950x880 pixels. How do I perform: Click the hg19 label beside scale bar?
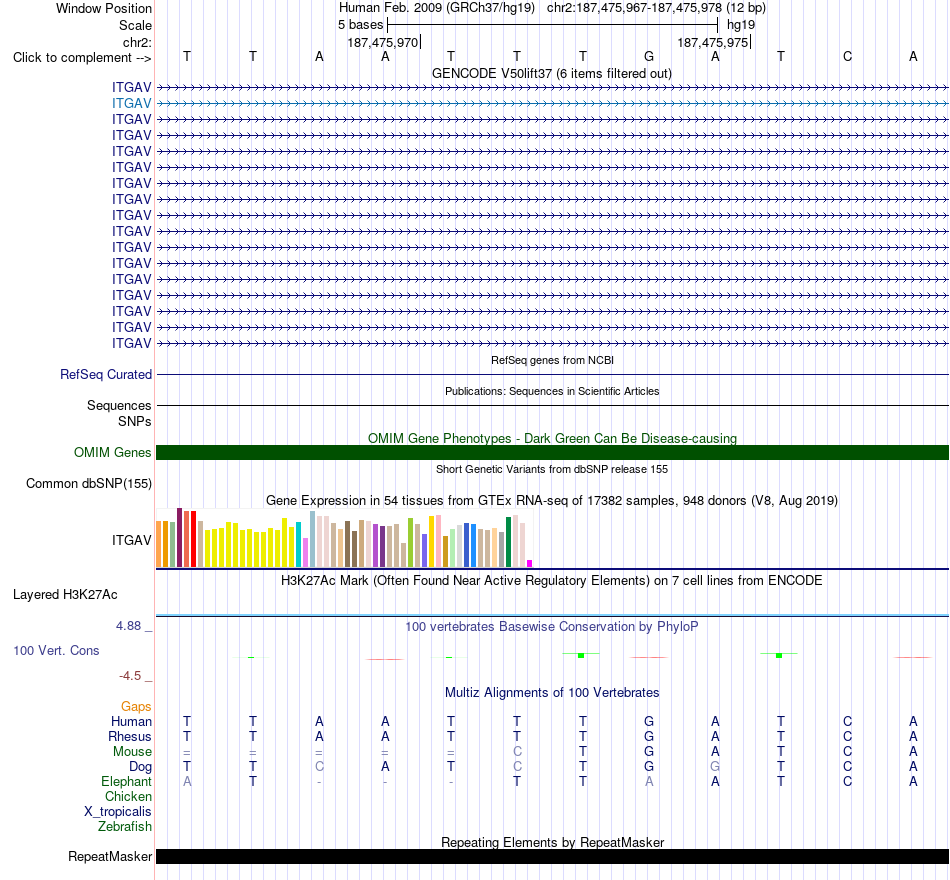741,25
